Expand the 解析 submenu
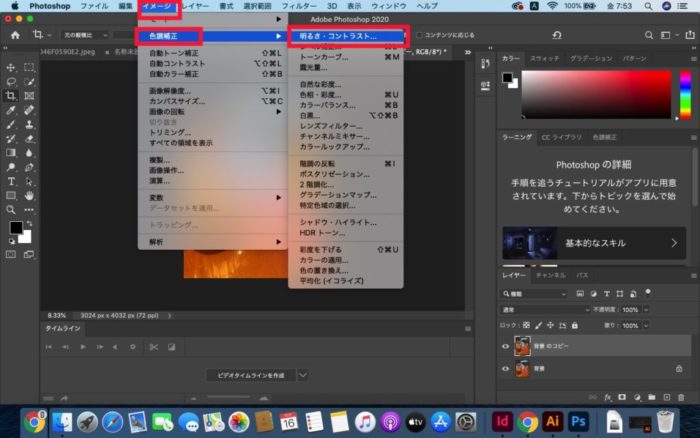 (213, 242)
